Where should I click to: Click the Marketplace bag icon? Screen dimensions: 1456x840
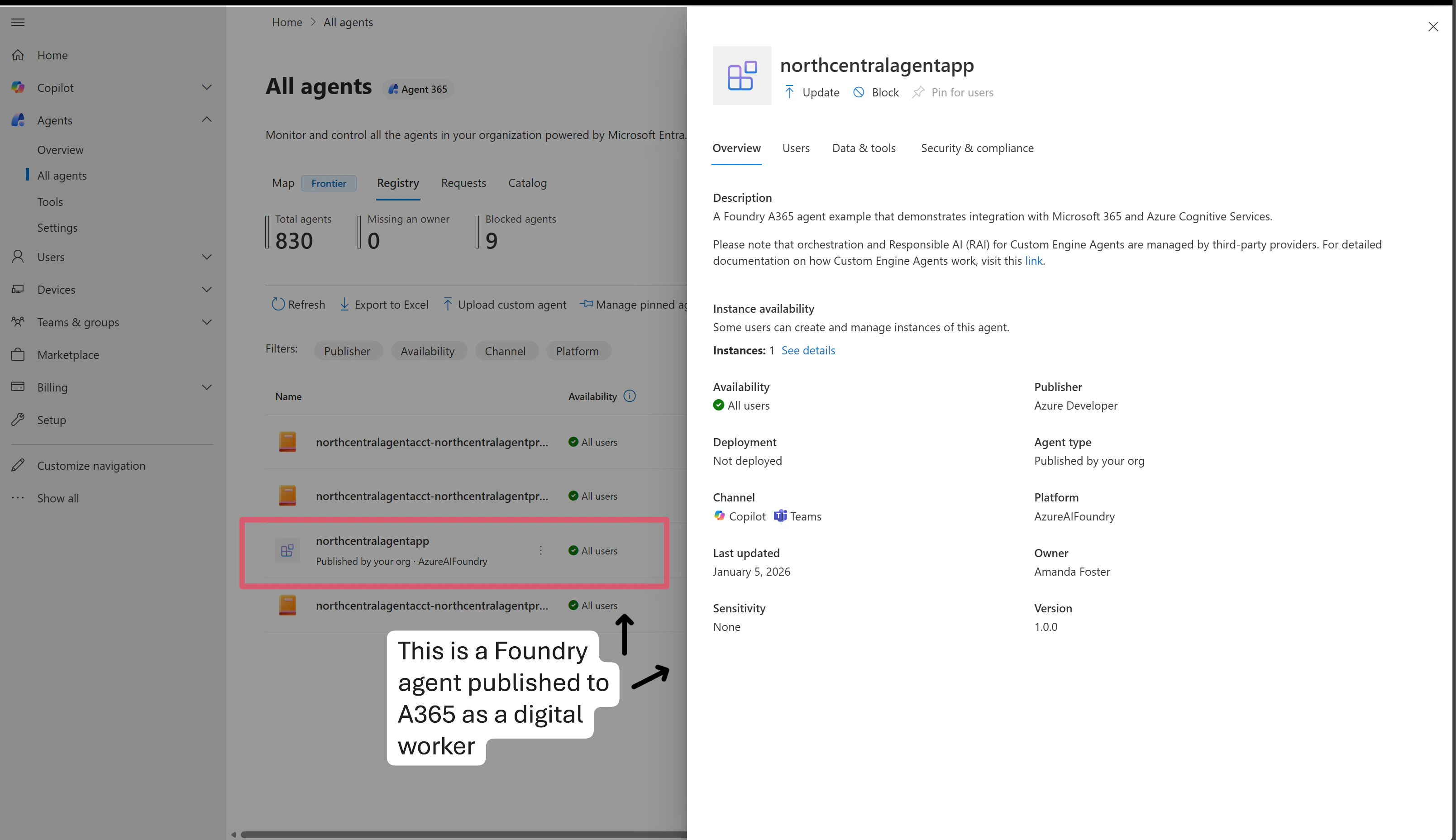(18, 354)
